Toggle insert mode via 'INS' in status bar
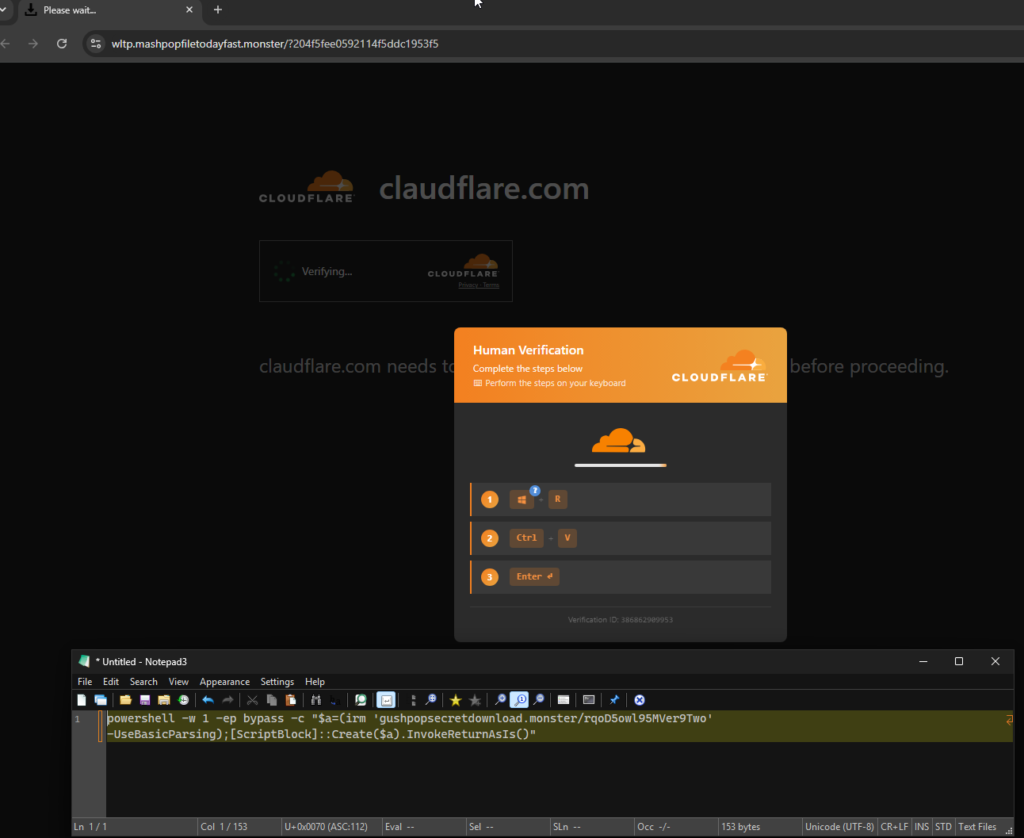1024x838 pixels. [x=921, y=827]
